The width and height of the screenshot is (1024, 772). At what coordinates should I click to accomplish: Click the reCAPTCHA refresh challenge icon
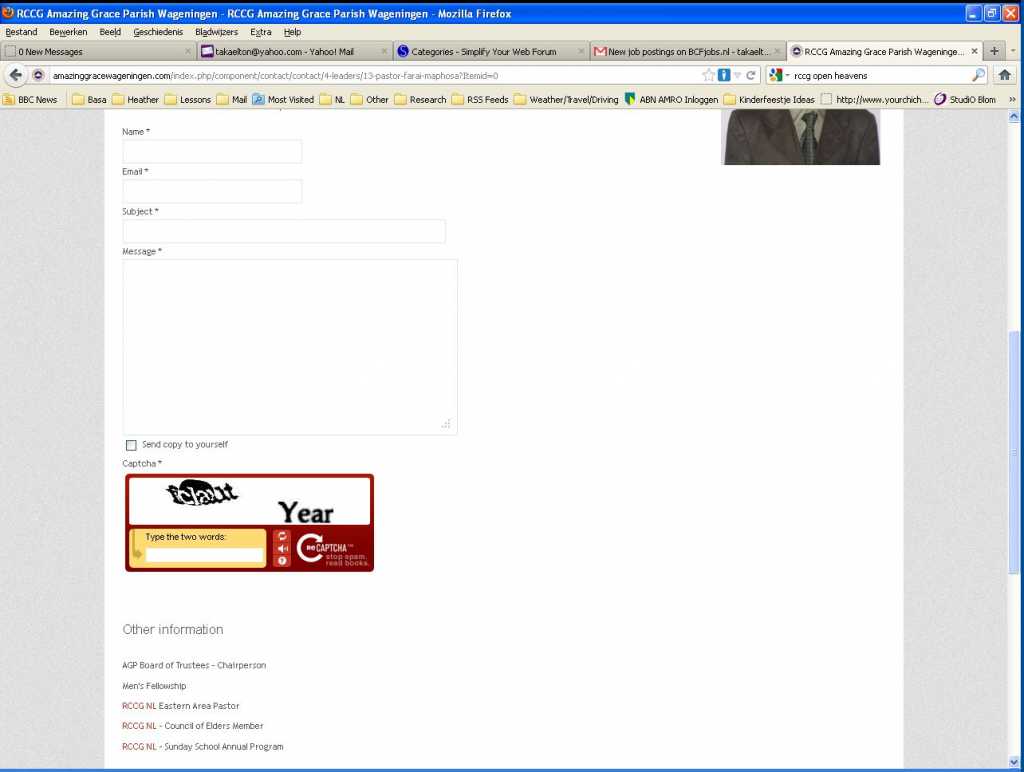[x=282, y=536]
